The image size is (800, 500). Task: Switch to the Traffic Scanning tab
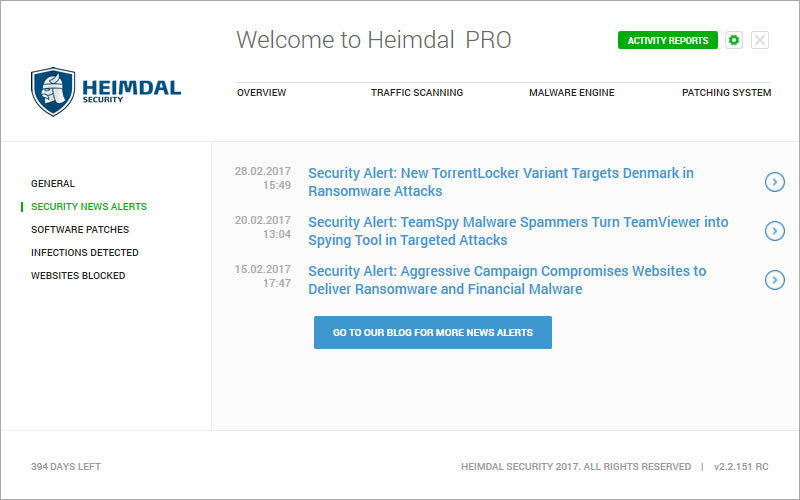pyautogui.click(x=417, y=93)
